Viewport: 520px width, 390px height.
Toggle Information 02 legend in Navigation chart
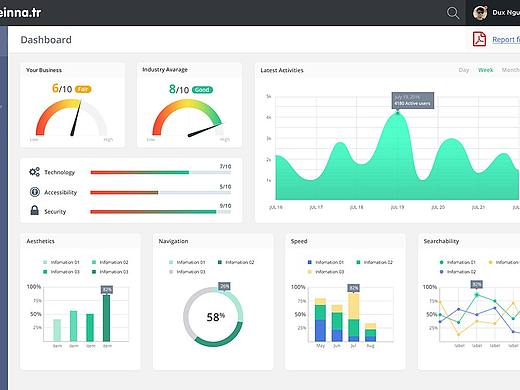point(236,262)
